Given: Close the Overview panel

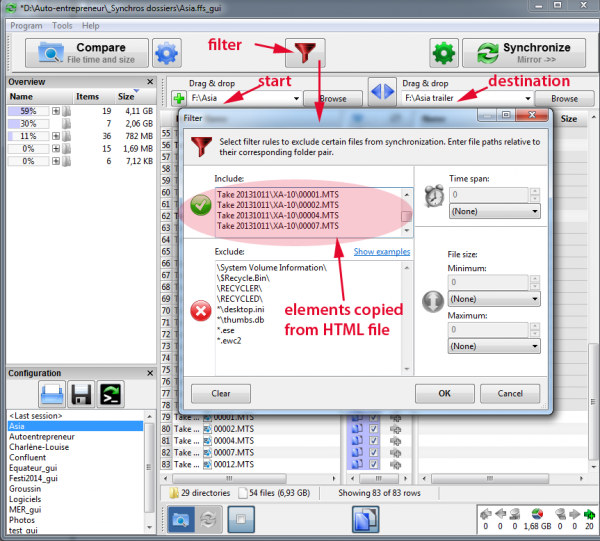Looking at the screenshot, I should click(150, 82).
